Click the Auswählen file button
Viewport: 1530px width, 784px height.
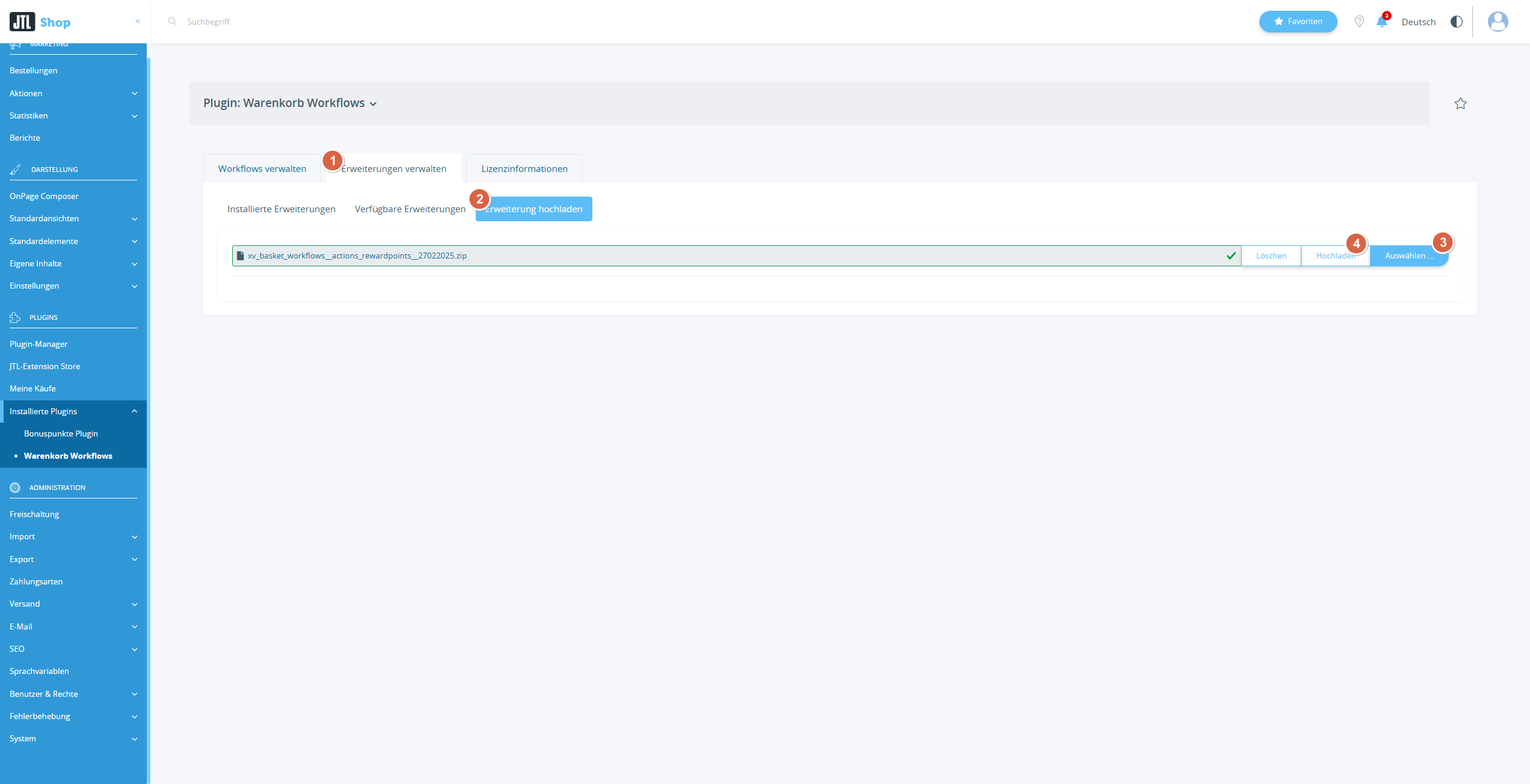(1409, 256)
